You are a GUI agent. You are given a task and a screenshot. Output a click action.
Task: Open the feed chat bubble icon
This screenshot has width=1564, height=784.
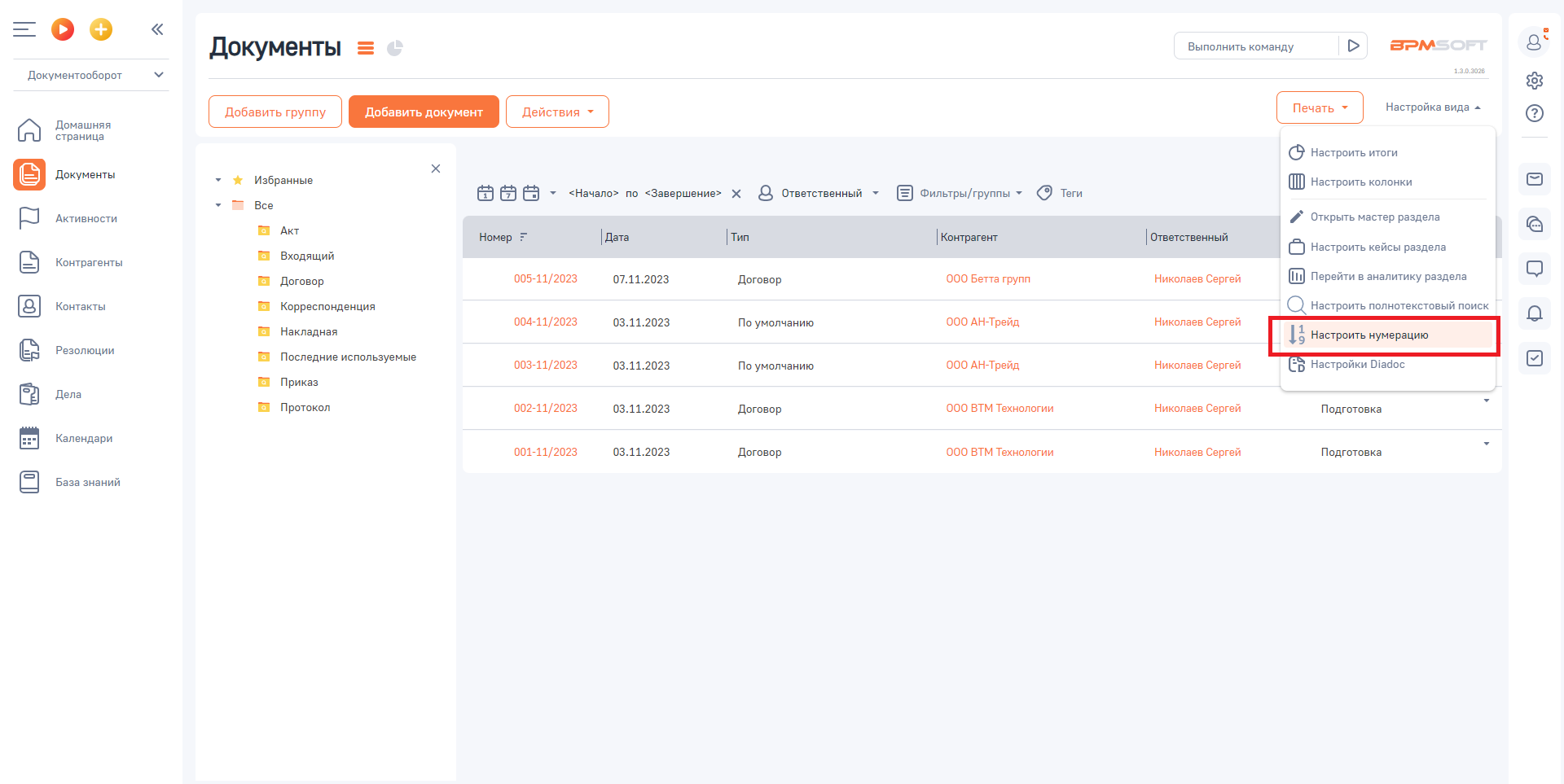(1535, 269)
